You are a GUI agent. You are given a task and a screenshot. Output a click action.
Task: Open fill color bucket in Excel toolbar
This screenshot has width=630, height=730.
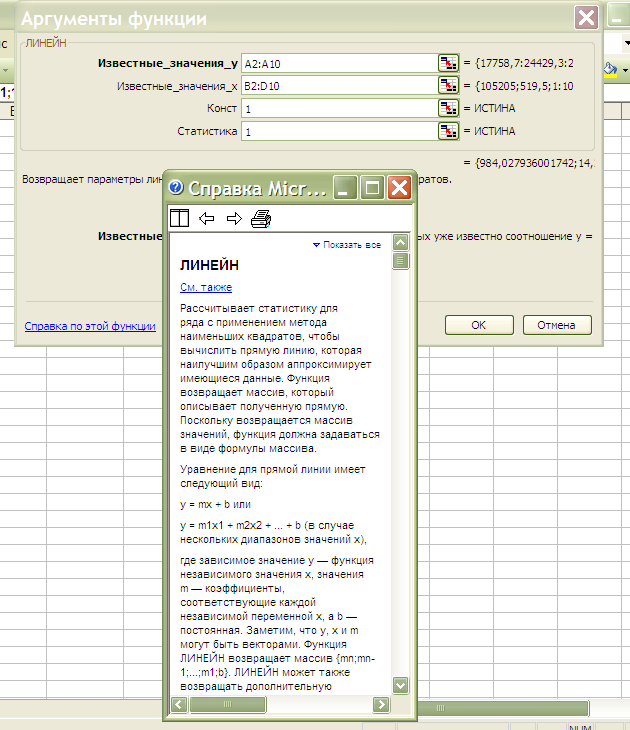[610, 69]
